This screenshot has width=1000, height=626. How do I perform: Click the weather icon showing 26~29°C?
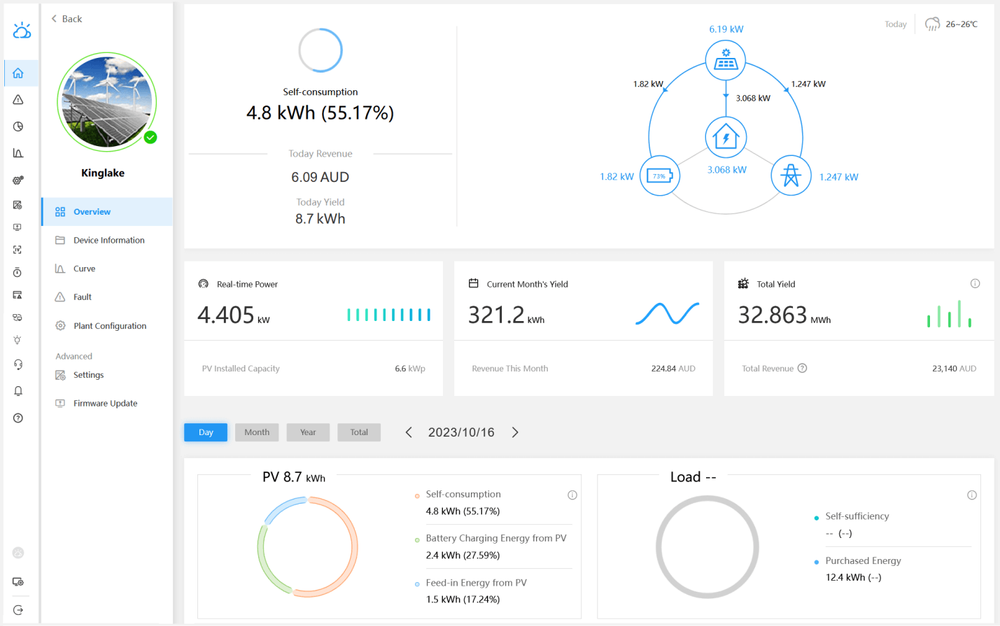click(x=933, y=23)
